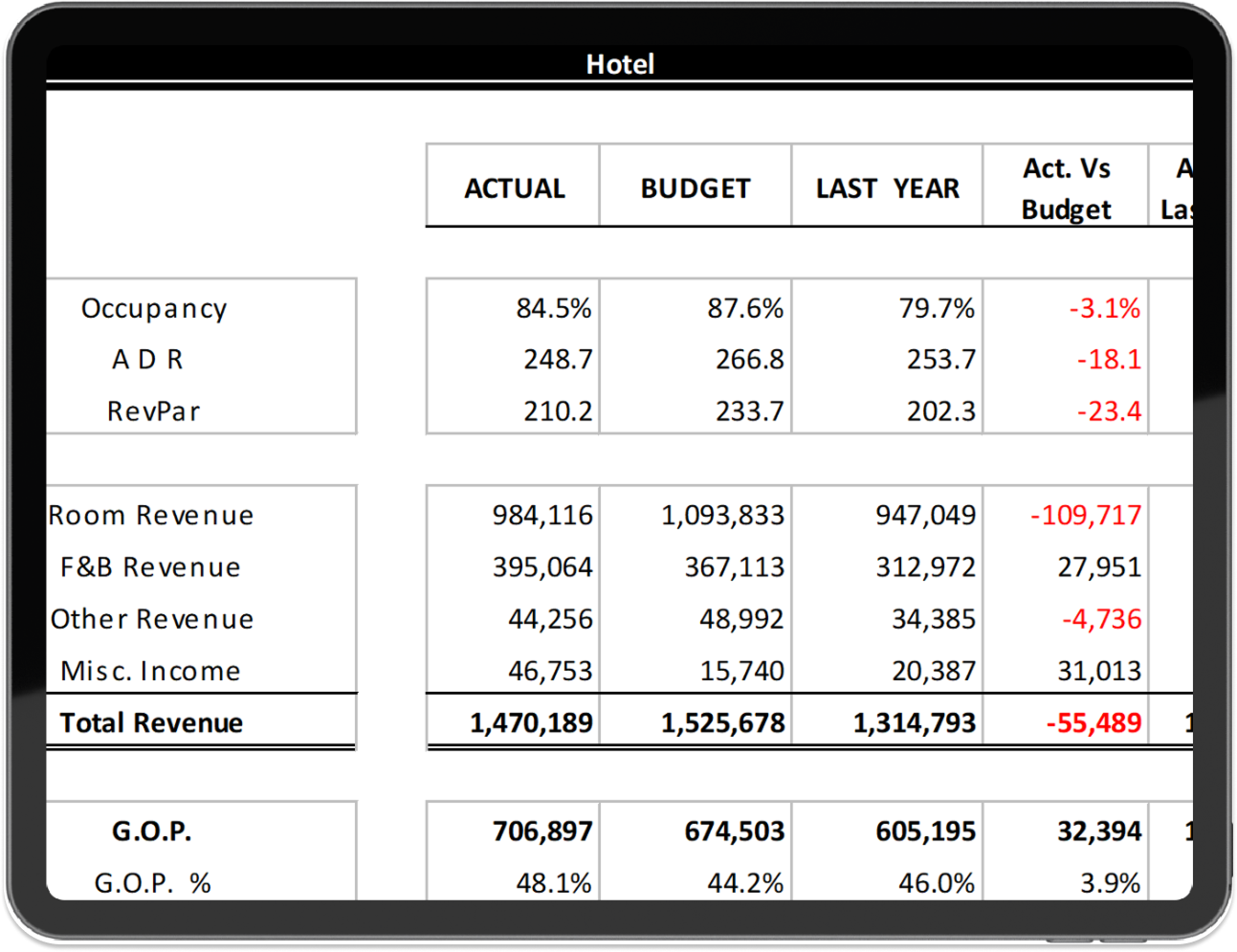Click the G.O.P. row label
1237x952 pixels.
pyautogui.click(x=152, y=830)
